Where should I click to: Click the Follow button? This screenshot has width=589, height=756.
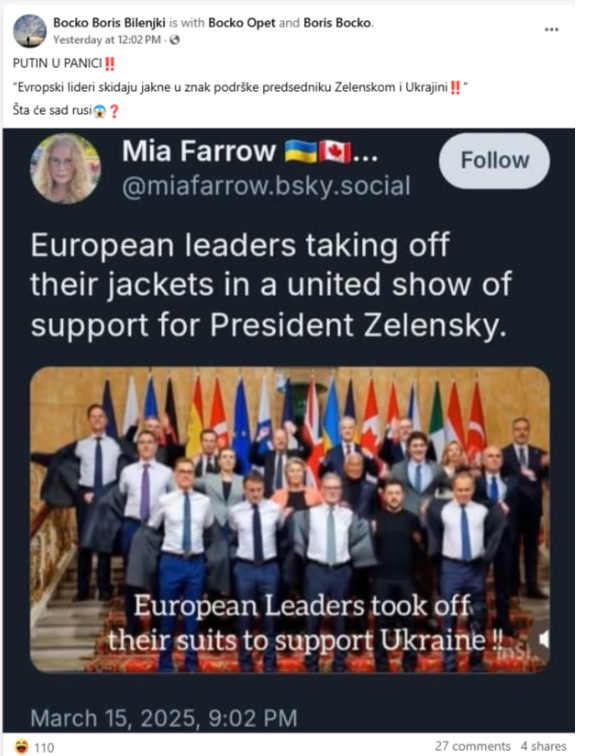click(494, 161)
